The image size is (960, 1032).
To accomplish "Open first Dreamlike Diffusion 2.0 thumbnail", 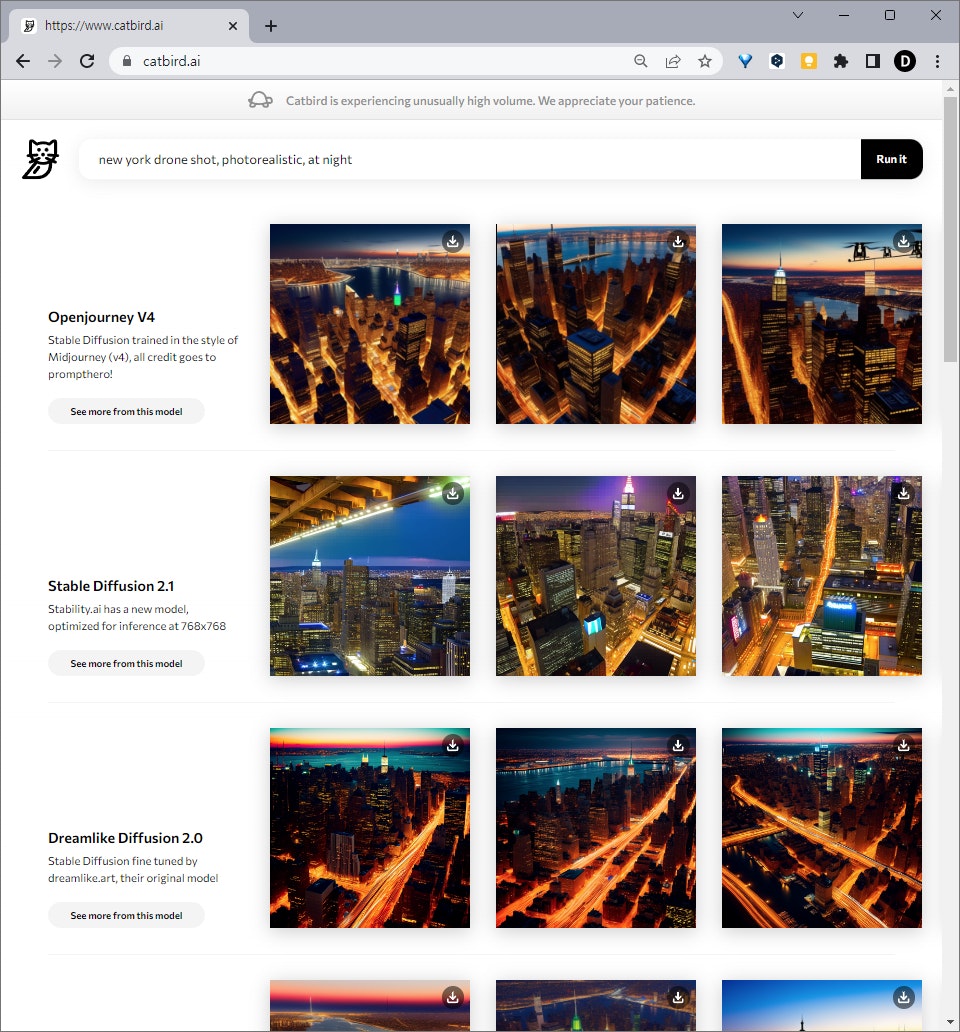I will [x=370, y=828].
